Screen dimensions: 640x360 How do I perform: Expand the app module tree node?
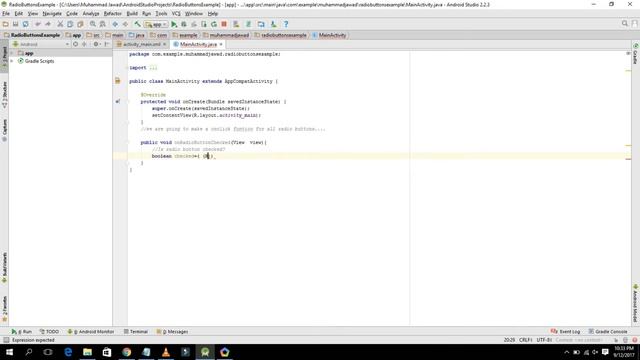click(x=12, y=53)
